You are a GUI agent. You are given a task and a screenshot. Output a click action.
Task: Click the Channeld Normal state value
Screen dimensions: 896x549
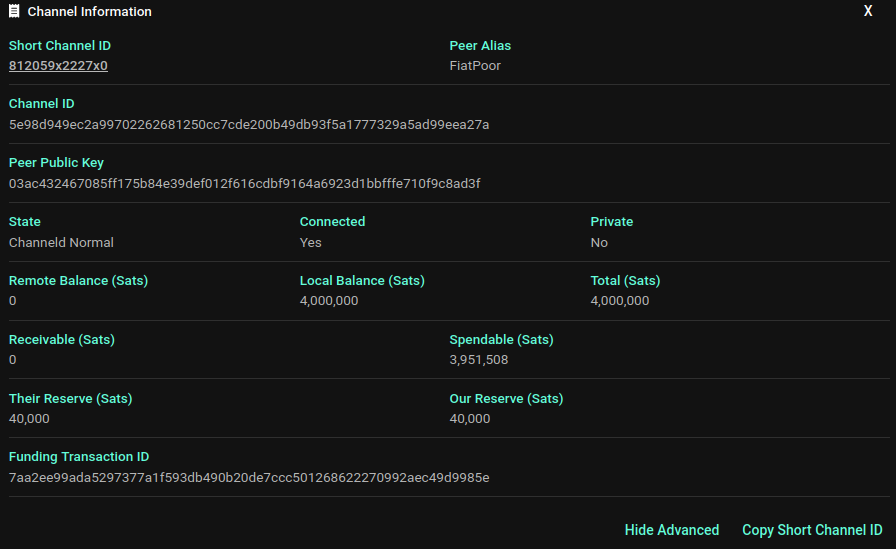[x=61, y=243]
